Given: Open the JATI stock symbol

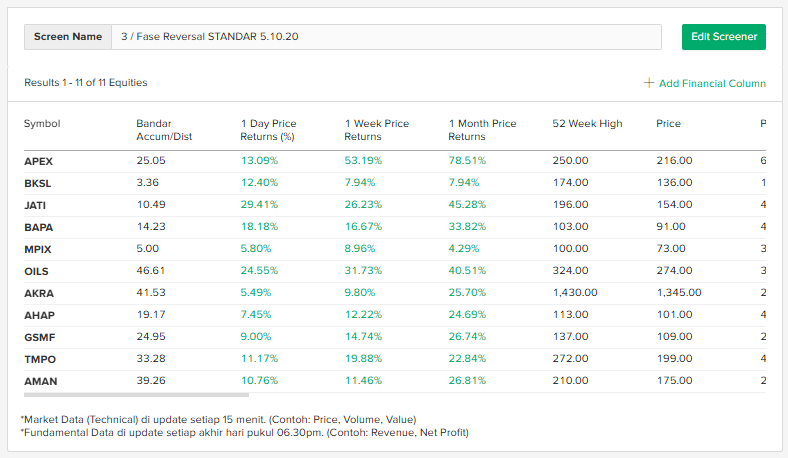Looking at the screenshot, I should click(x=35, y=204).
